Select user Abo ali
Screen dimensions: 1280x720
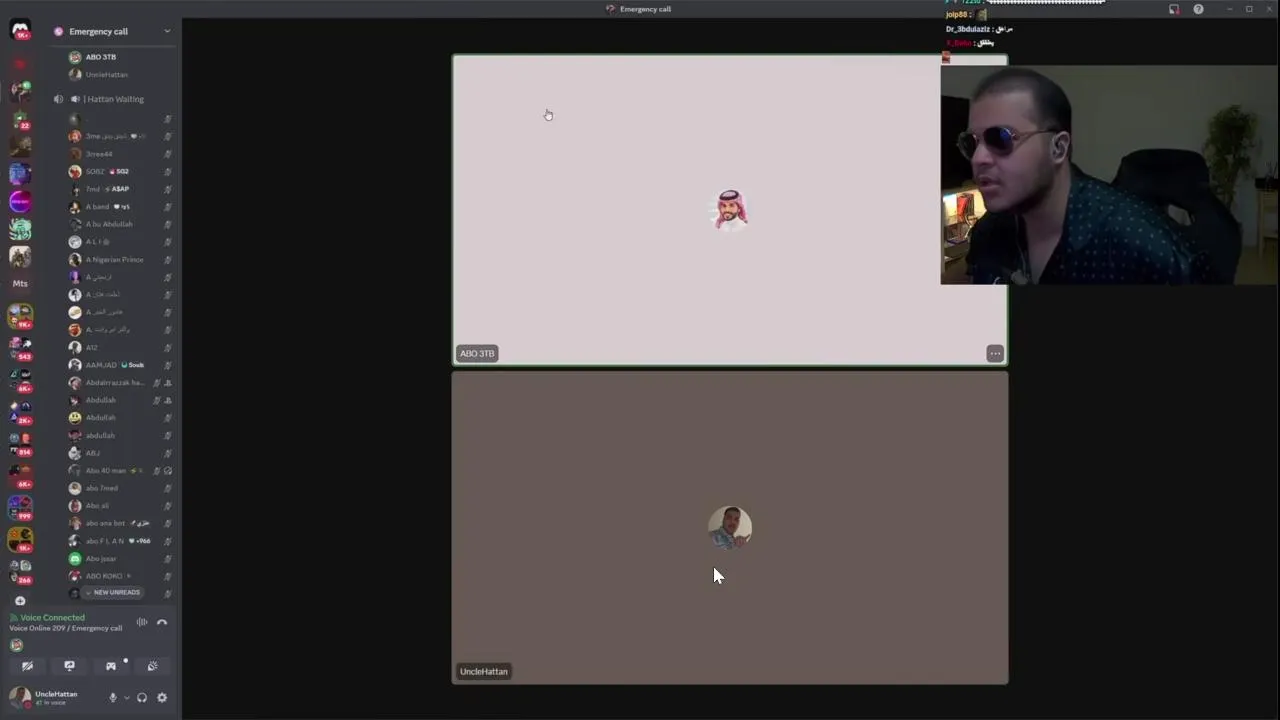point(118,506)
